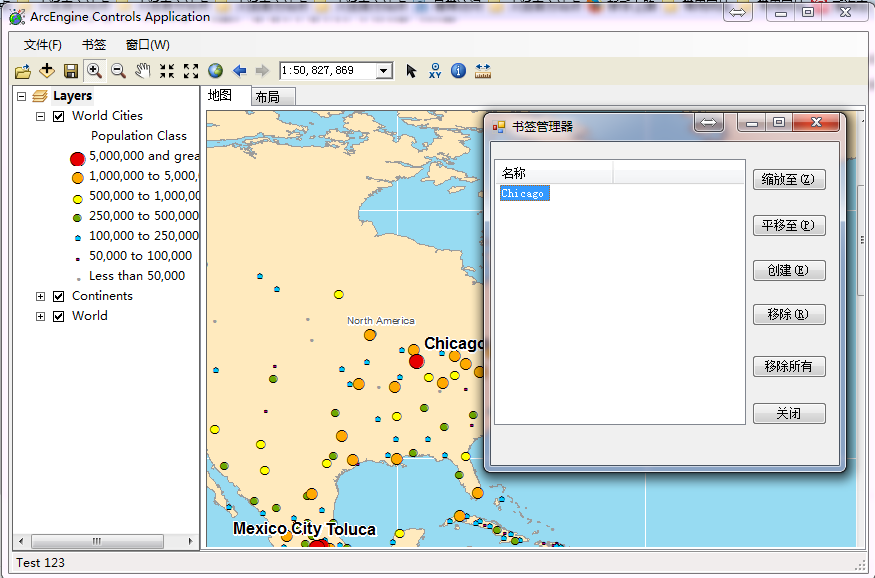Toggle the World layer checkbox

coord(59,316)
